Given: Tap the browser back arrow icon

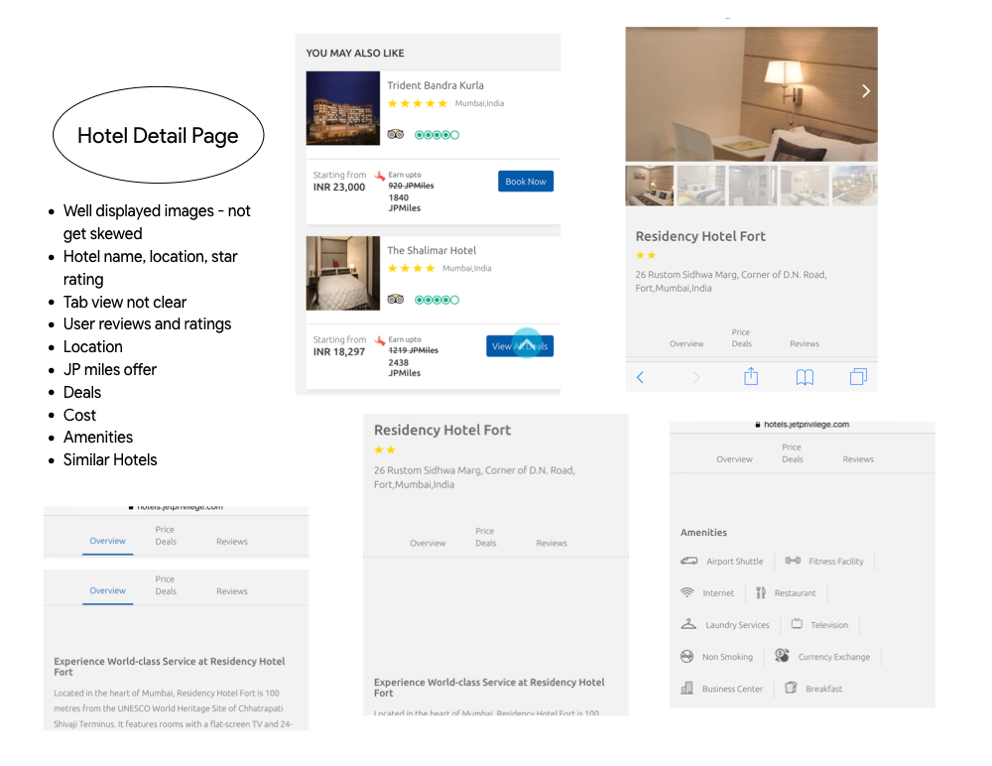Looking at the screenshot, I should tap(640, 378).
